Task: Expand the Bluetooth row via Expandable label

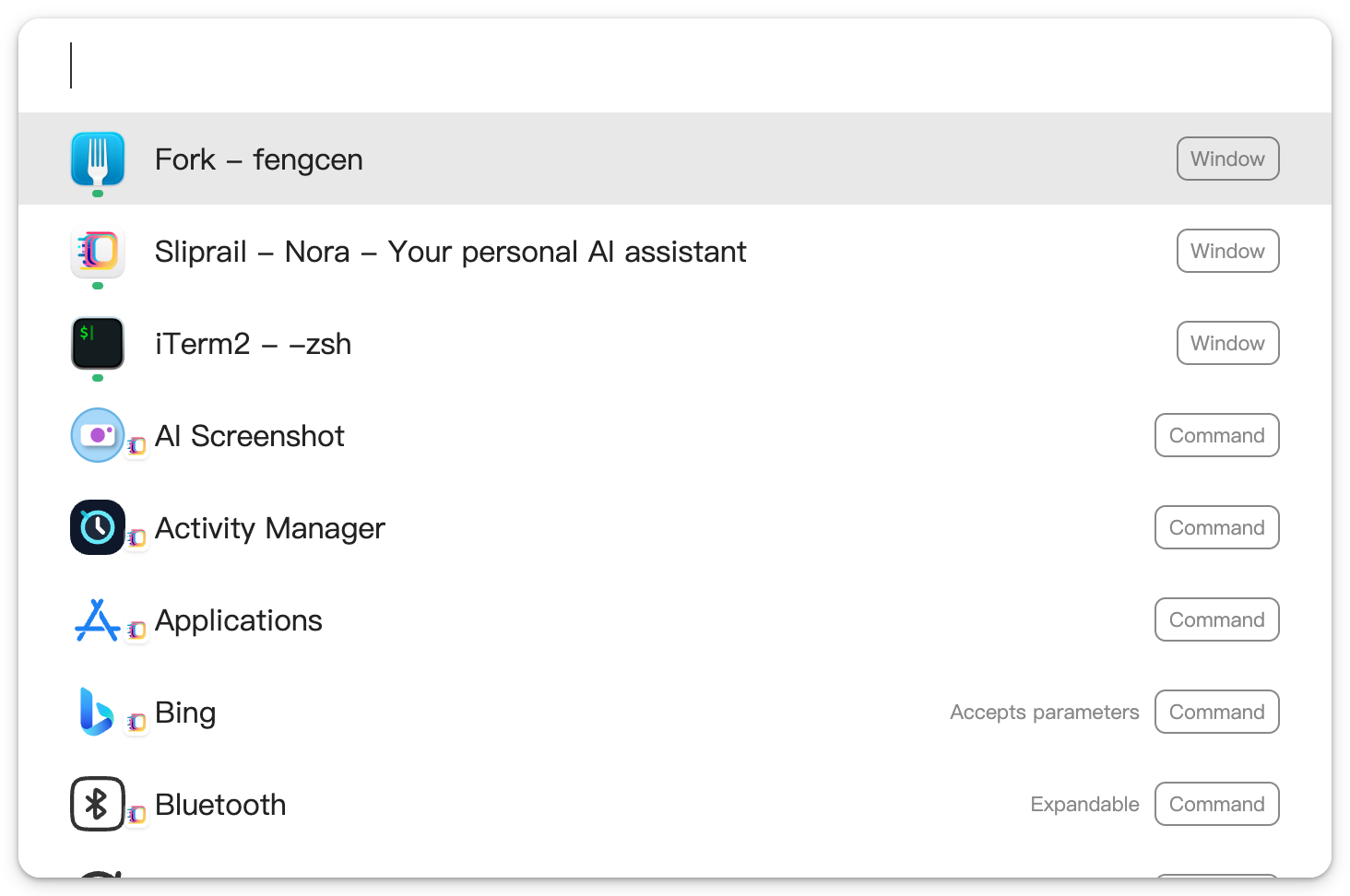Action: point(1084,804)
